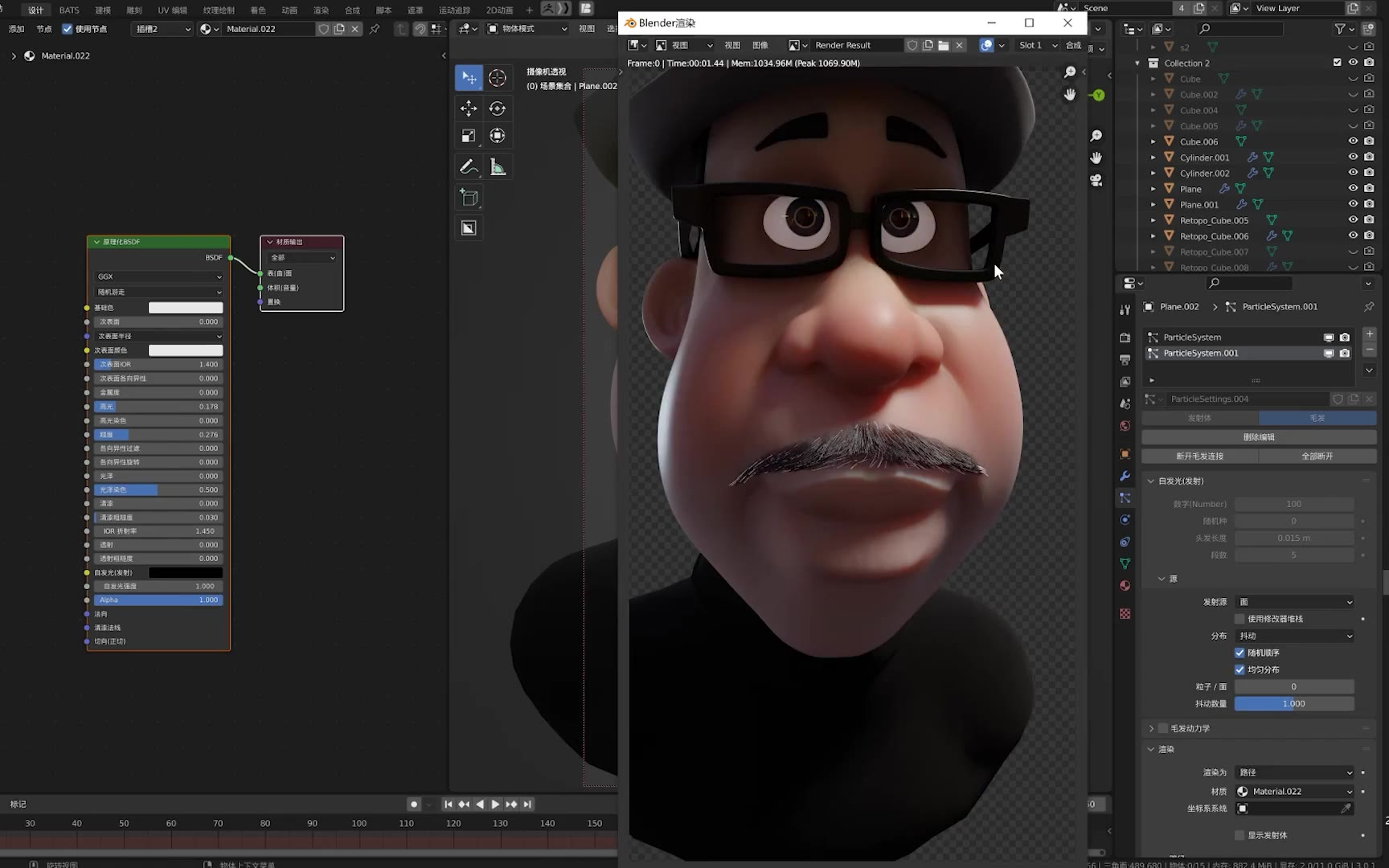This screenshot has width=1389, height=868.
Task: Toggle the random order checkbox
Action: pyautogui.click(x=1239, y=653)
